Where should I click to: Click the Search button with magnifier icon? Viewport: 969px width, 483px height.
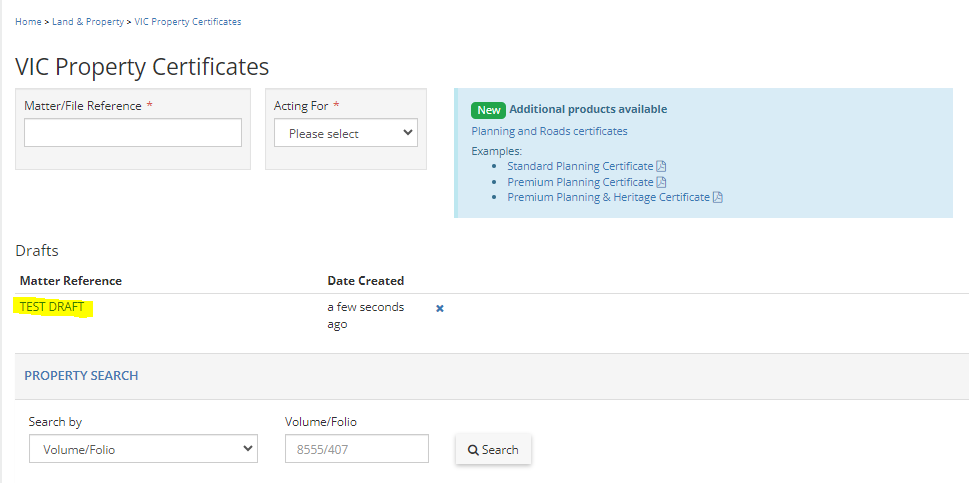(x=493, y=450)
